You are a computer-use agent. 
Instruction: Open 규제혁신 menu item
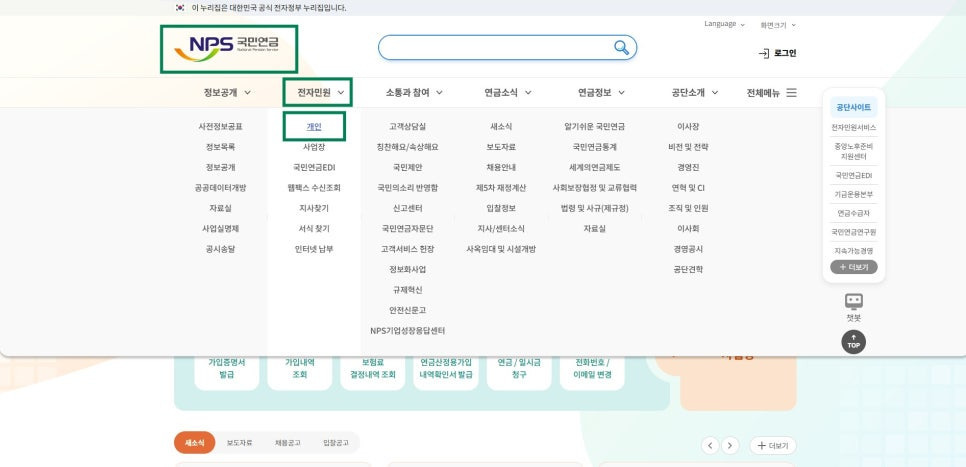tap(407, 290)
